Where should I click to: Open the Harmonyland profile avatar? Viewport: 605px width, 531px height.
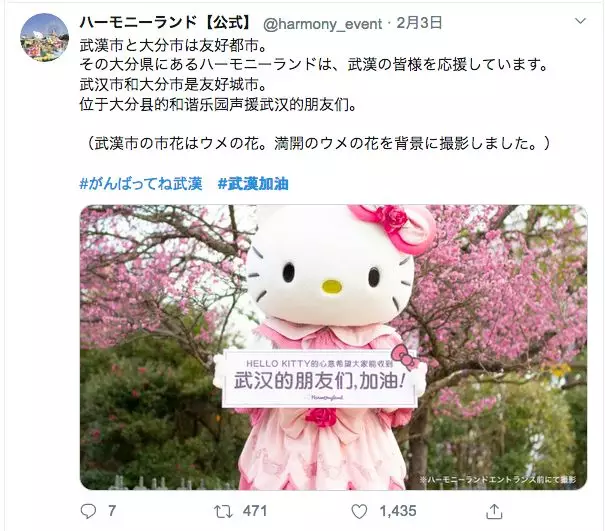point(44,37)
